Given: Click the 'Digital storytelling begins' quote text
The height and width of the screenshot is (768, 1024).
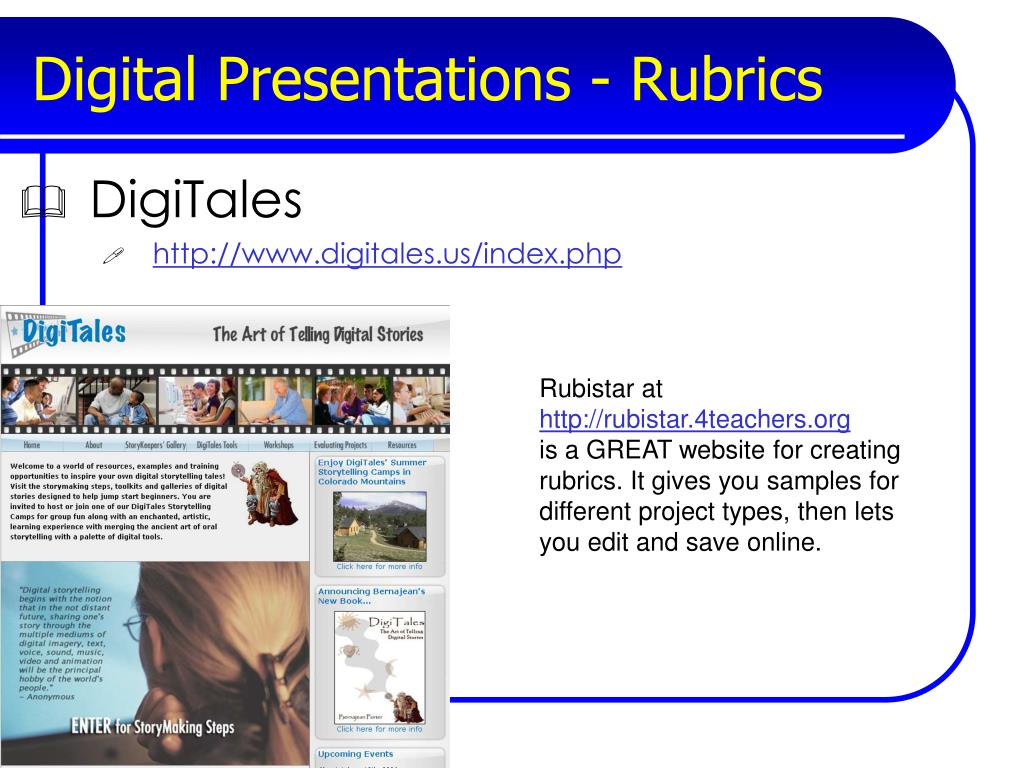Looking at the screenshot, I should pos(65,643).
